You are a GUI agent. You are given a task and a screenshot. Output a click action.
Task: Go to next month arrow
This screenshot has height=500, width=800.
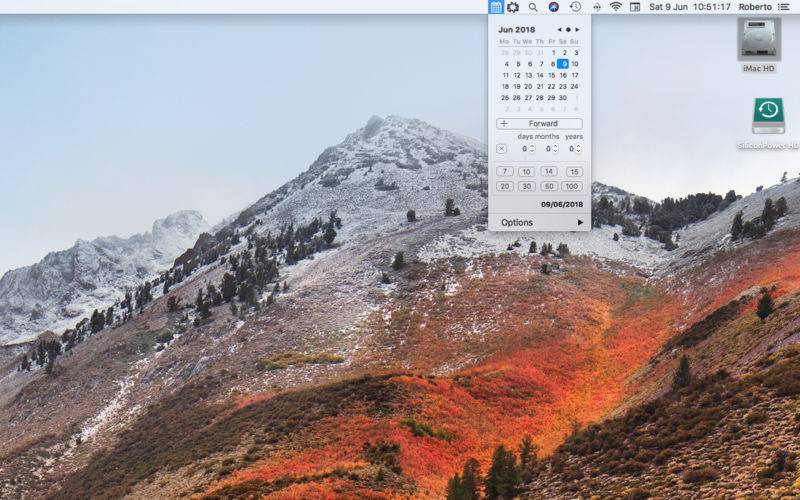coord(577,30)
